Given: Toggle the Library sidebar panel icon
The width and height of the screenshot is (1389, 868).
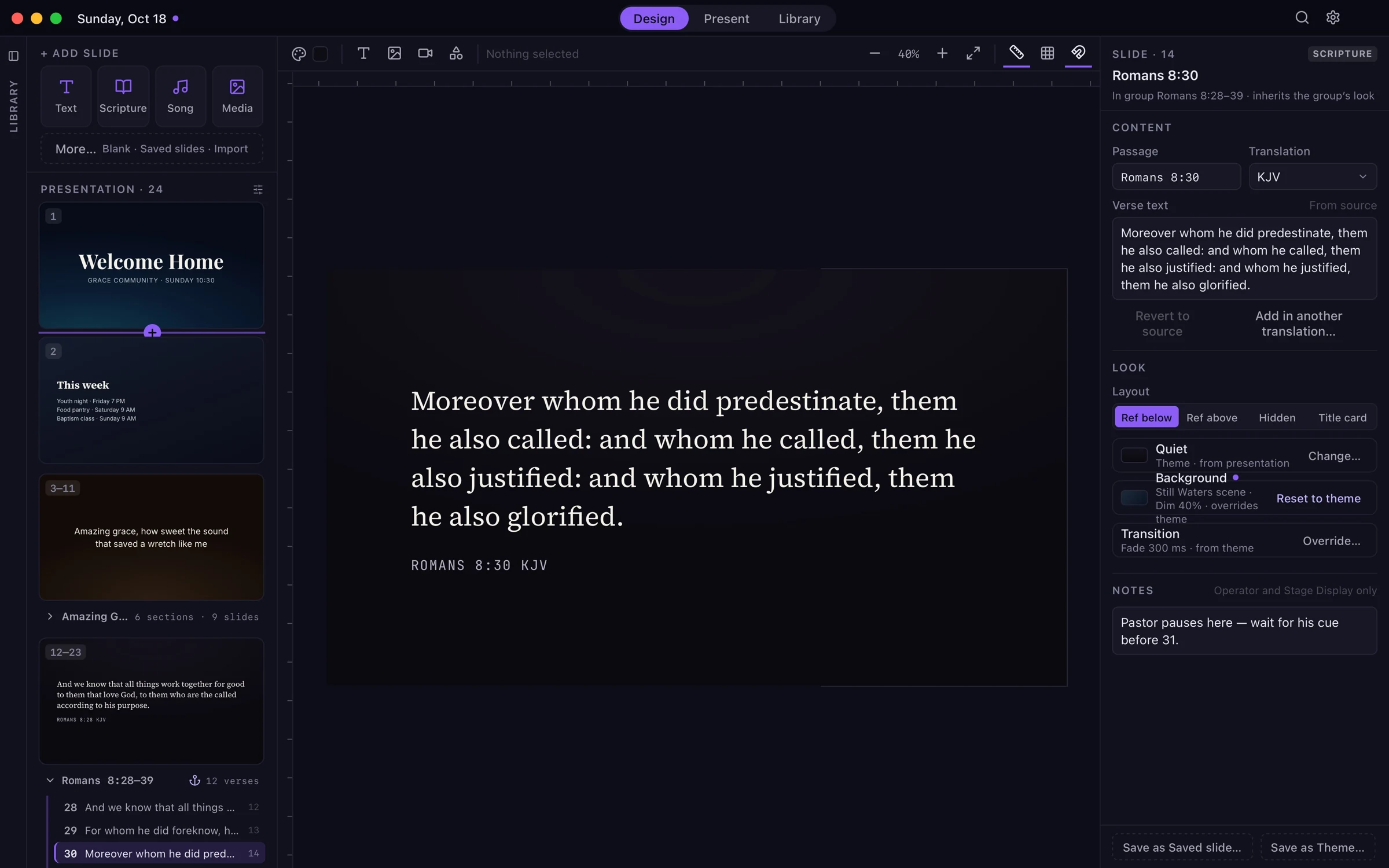Looking at the screenshot, I should (x=13, y=56).
